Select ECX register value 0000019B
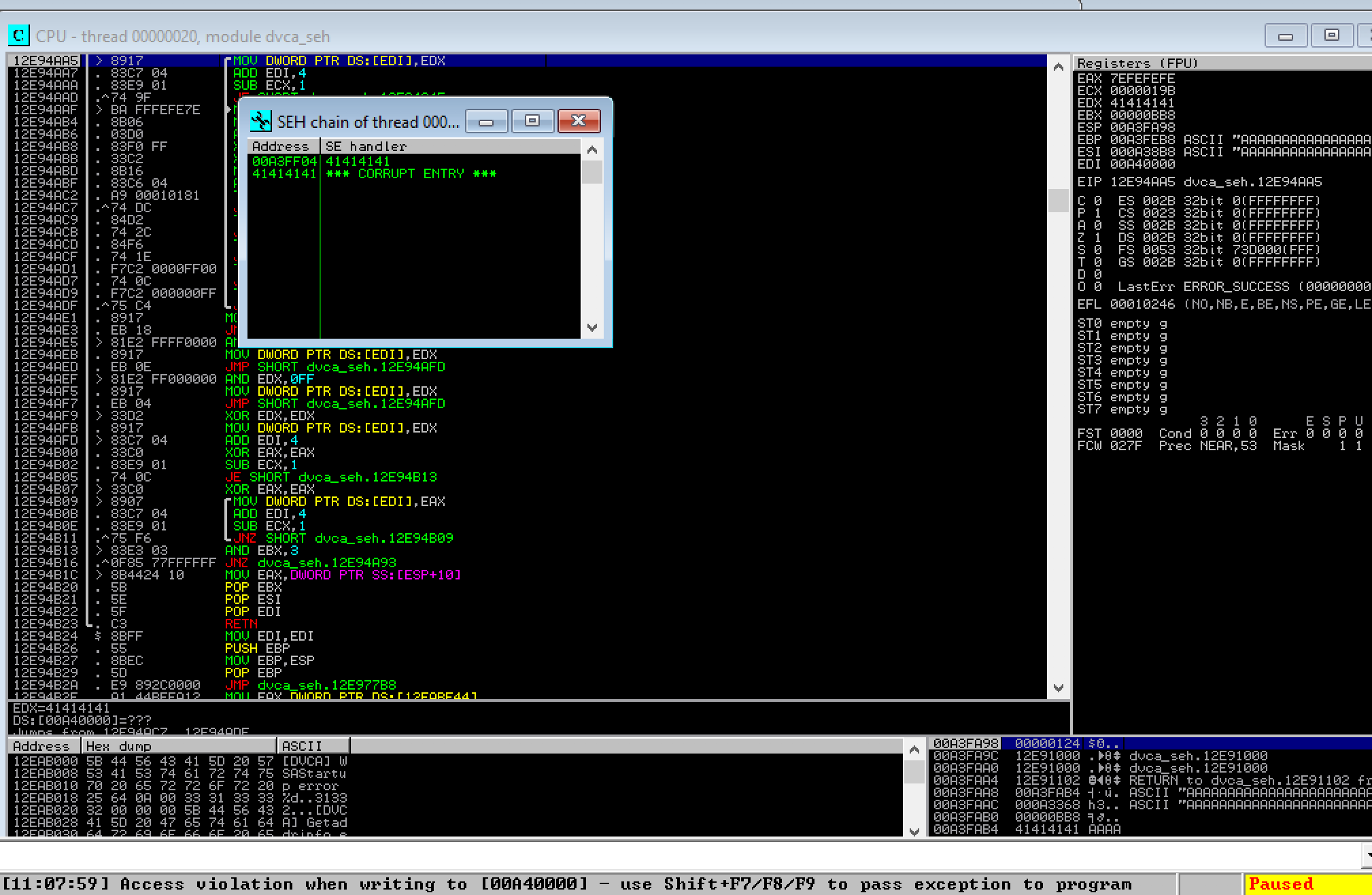Viewport: 1372px width, 895px height. [x=1142, y=90]
